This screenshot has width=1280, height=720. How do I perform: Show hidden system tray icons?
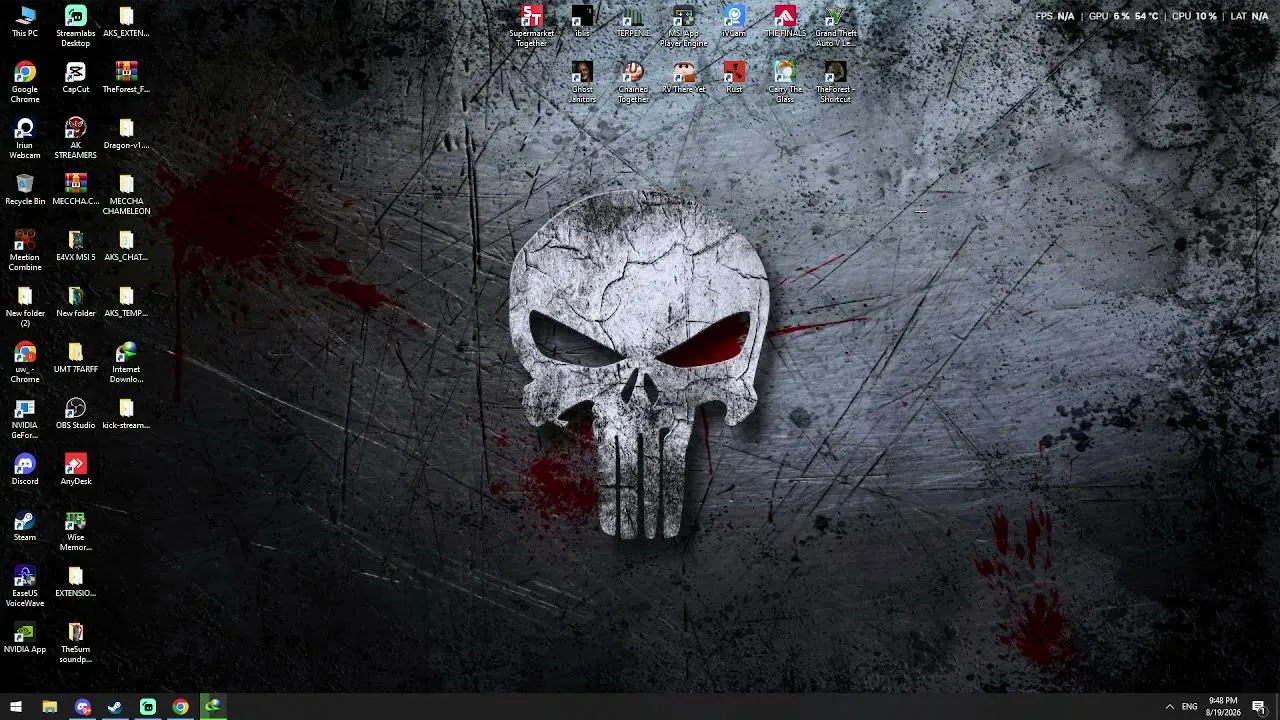(1169, 707)
